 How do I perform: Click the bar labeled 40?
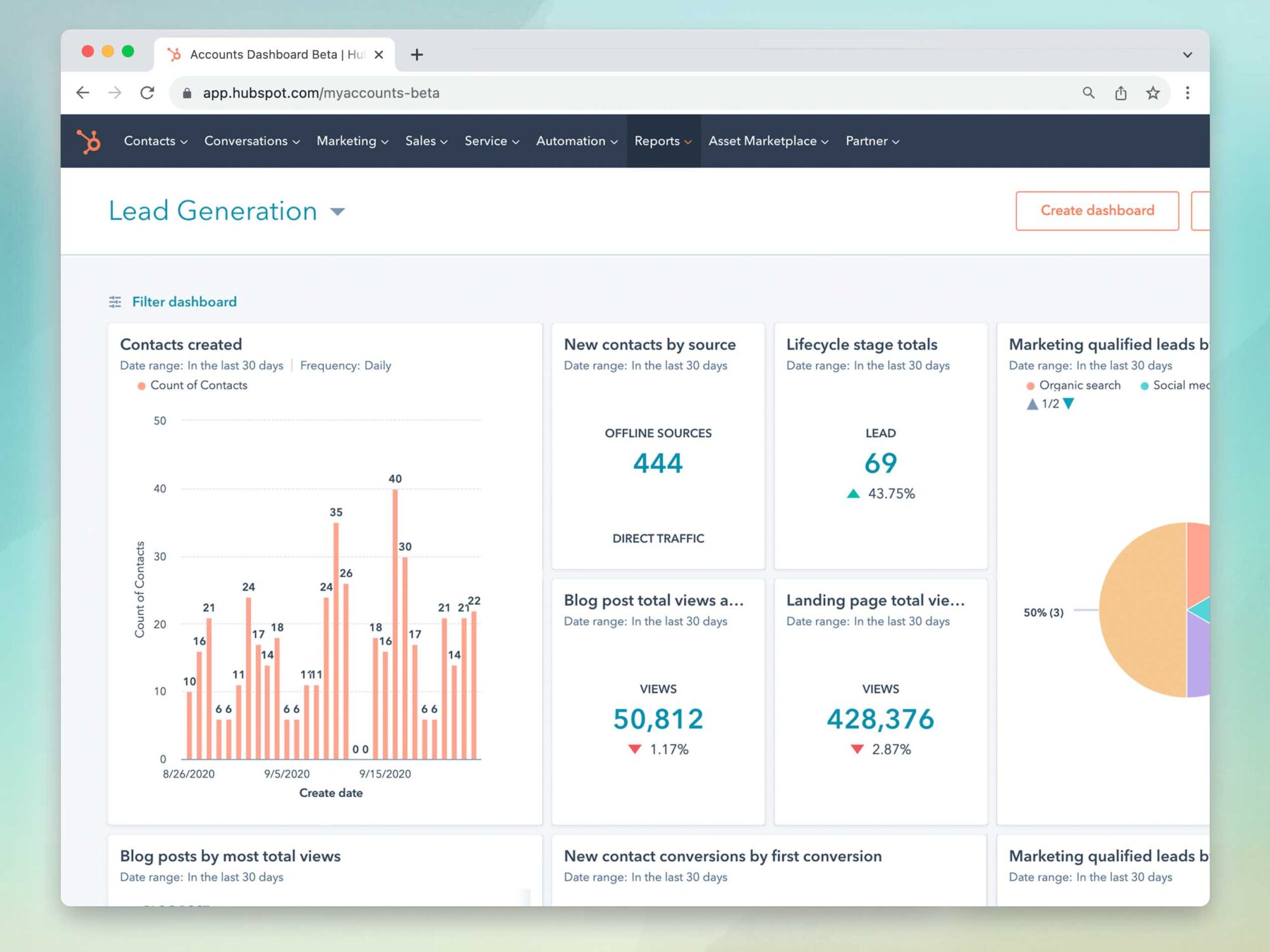pyautogui.click(x=395, y=624)
